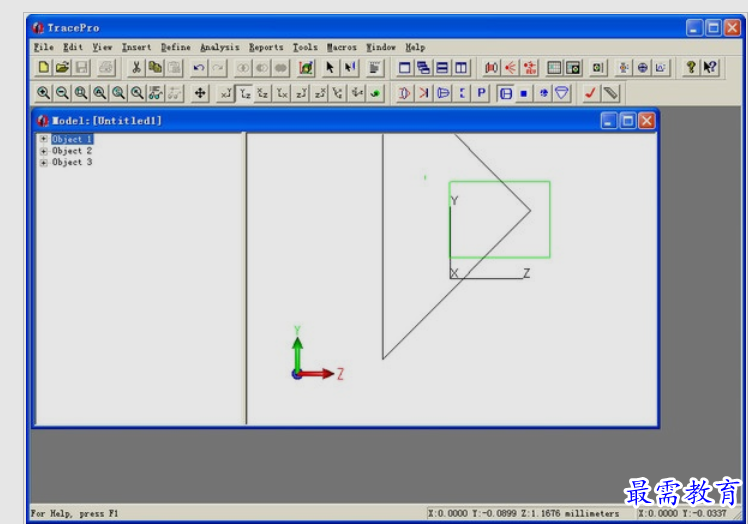Zoom in with magnifier plus
748x524 pixels.
(x=43, y=93)
